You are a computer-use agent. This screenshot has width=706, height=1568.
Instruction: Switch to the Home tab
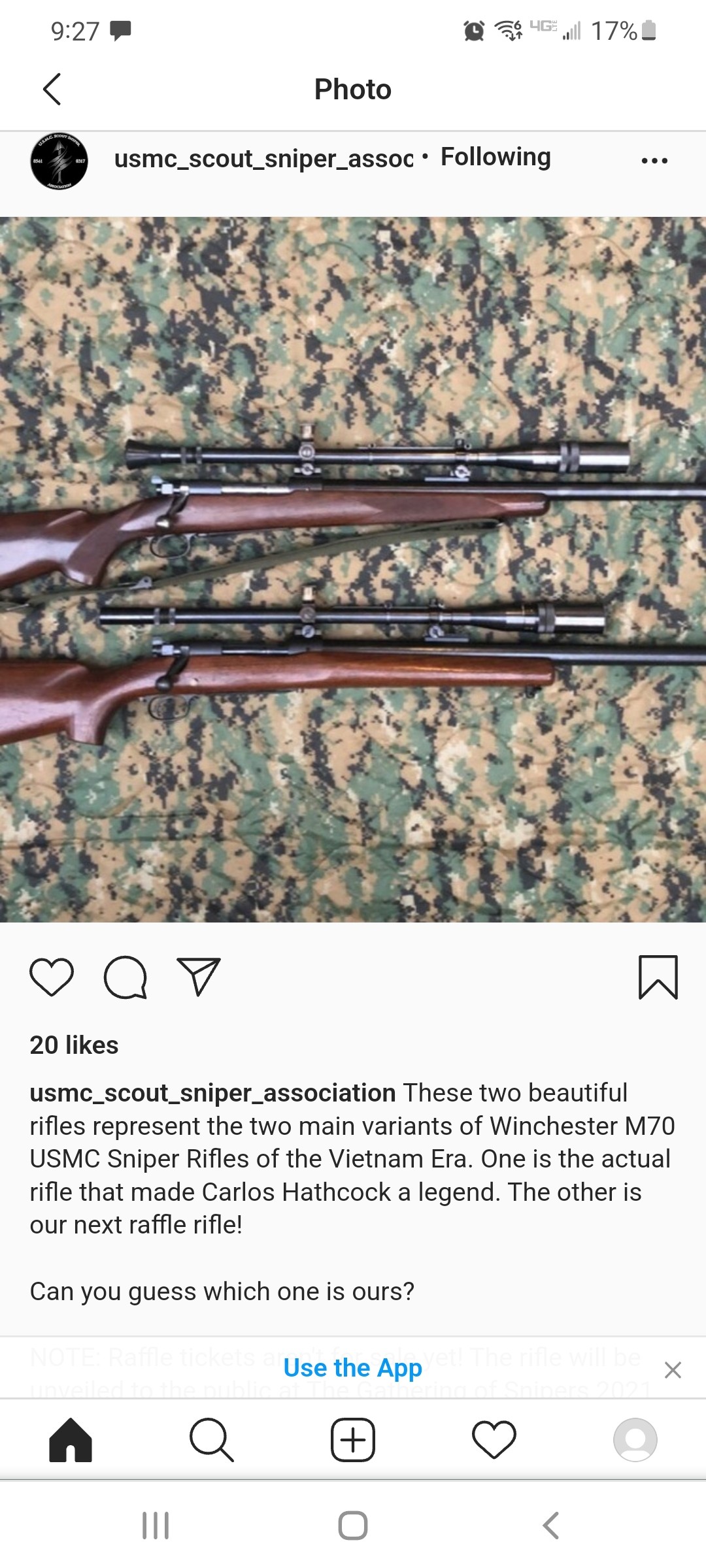pos(71,1440)
